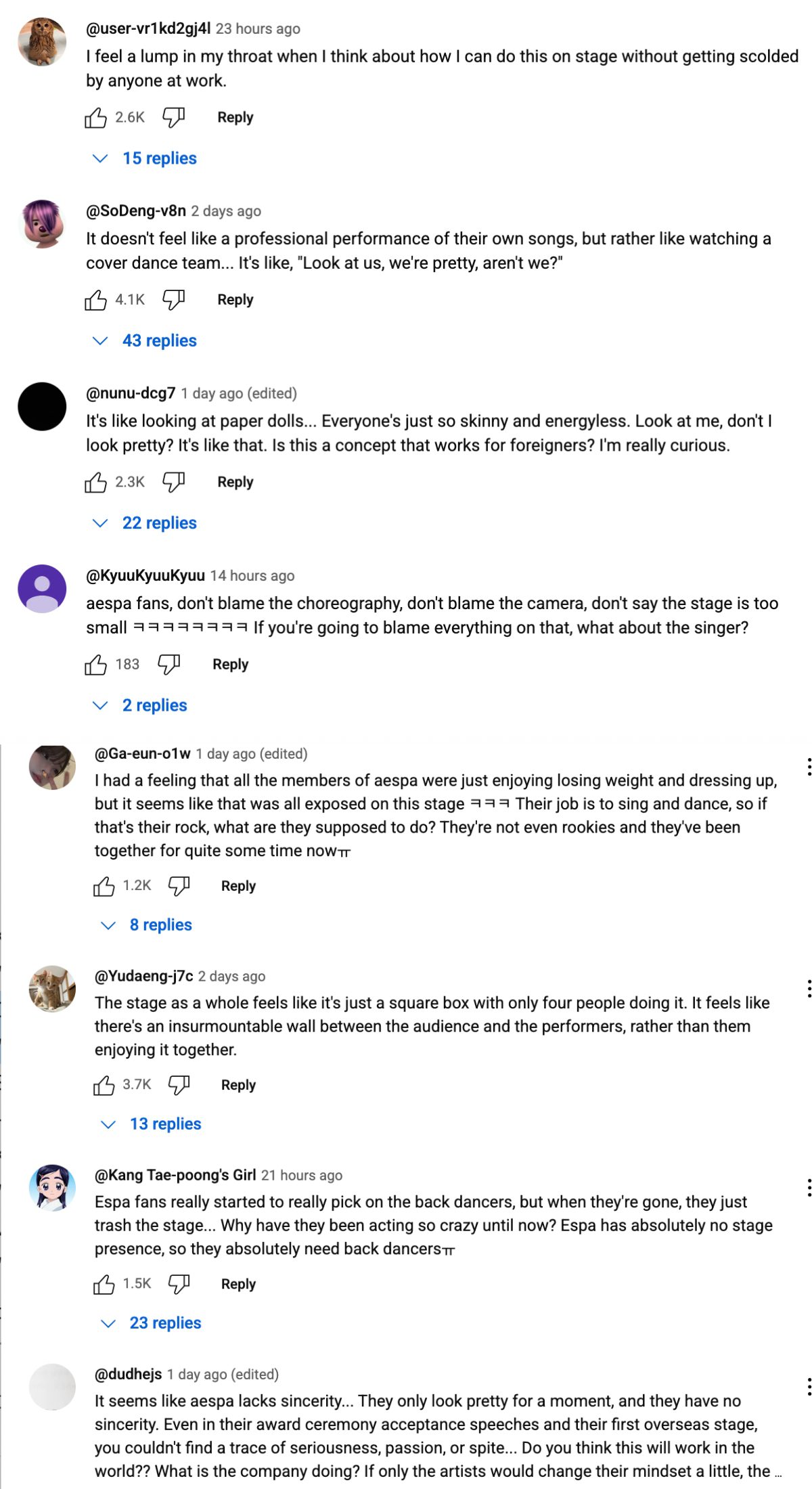Like the paper dolls comment by @nunu-dcg7

click(x=95, y=483)
